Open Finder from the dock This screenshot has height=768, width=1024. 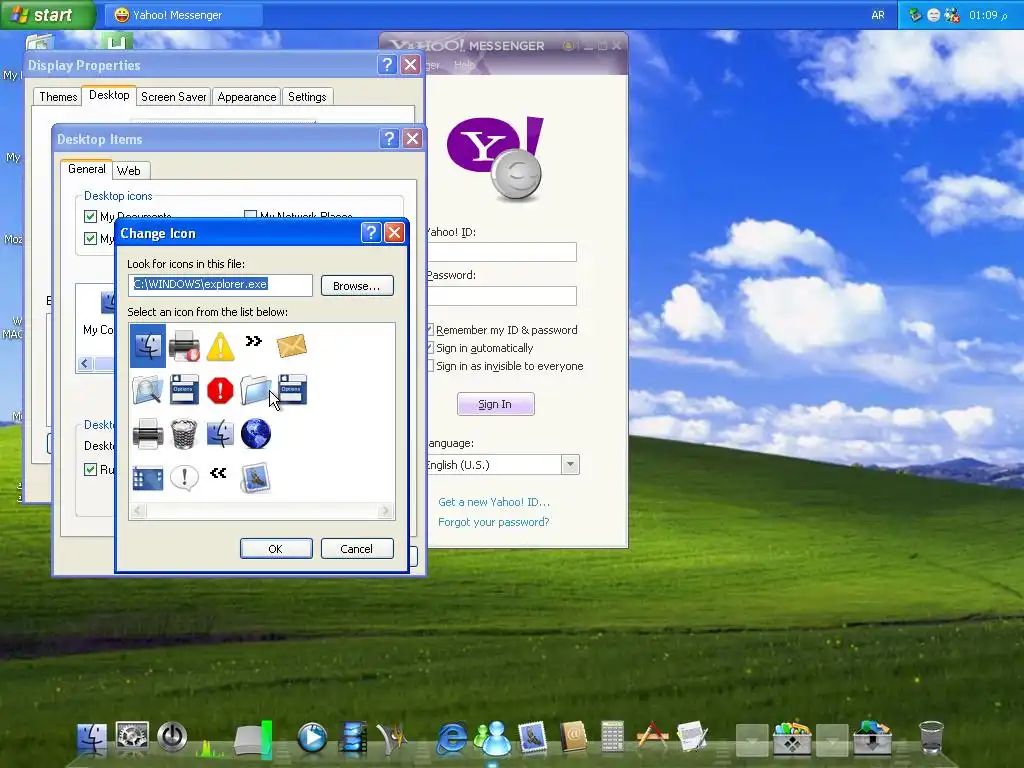[91, 738]
